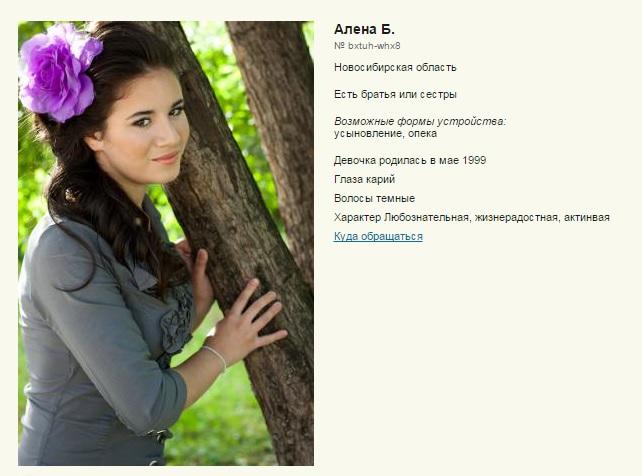The image size is (642, 476).
Task: Click the '№' symbol before the ID
Action: tap(339, 46)
